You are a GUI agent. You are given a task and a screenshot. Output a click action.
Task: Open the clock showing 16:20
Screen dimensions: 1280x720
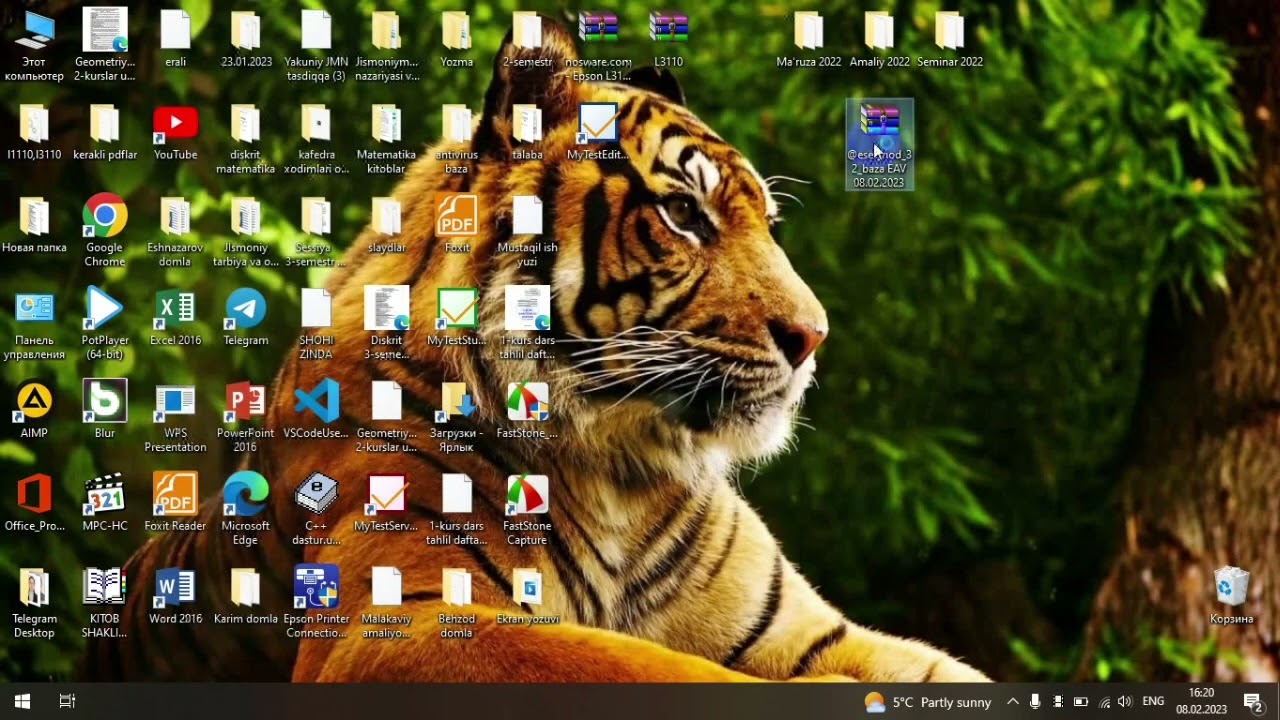(x=1201, y=701)
